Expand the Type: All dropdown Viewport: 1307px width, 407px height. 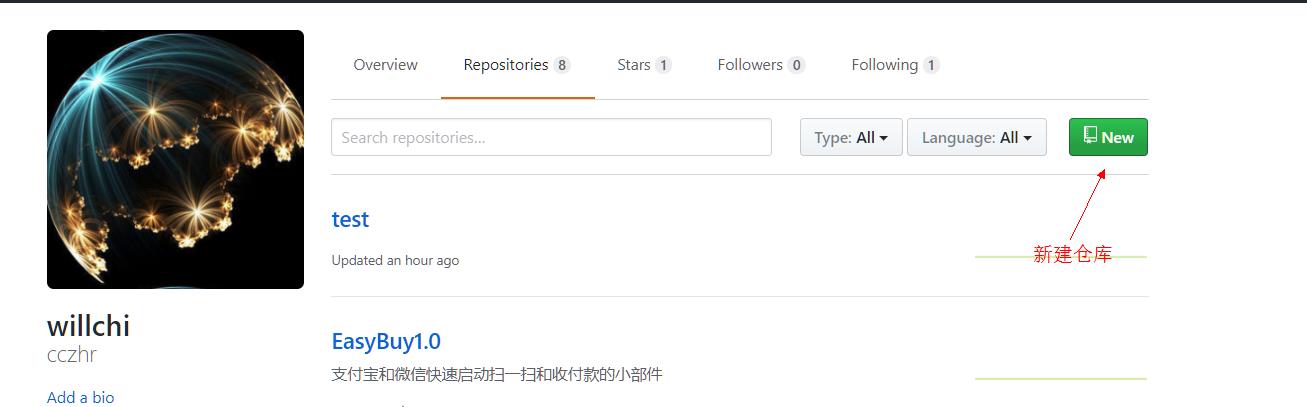[851, 137]
